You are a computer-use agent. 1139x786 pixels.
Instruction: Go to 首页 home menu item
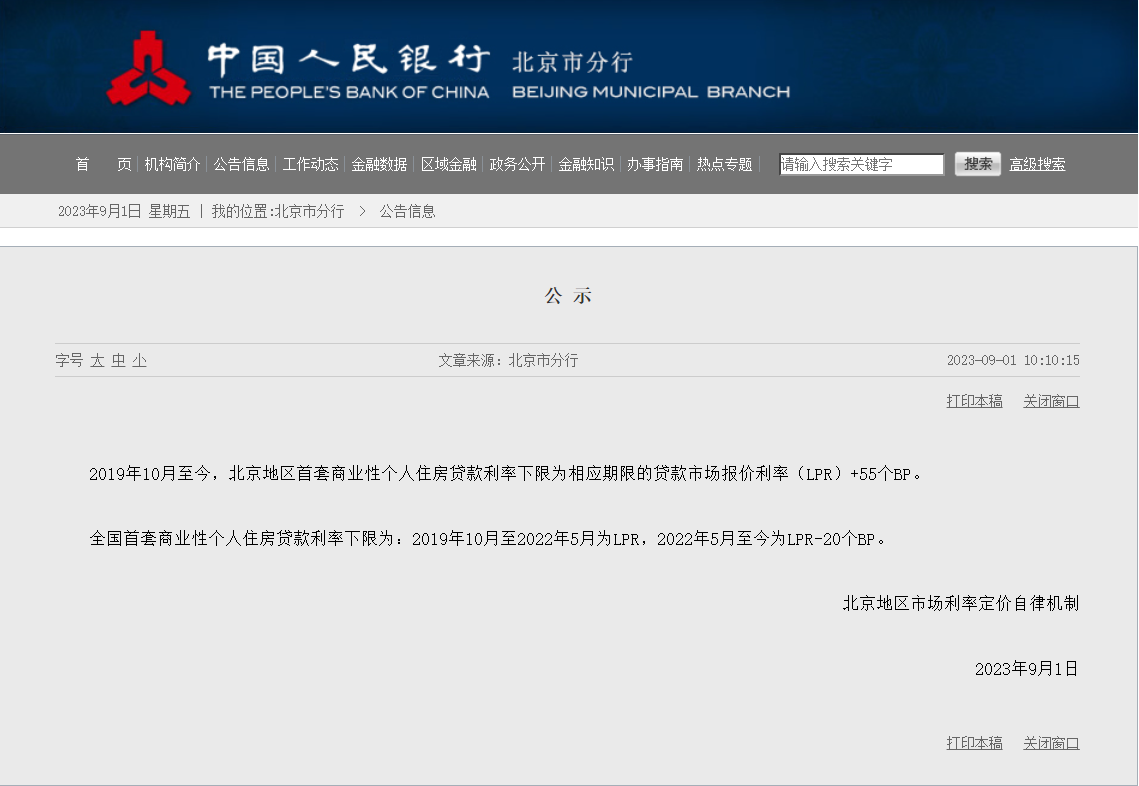coord(103,164)
